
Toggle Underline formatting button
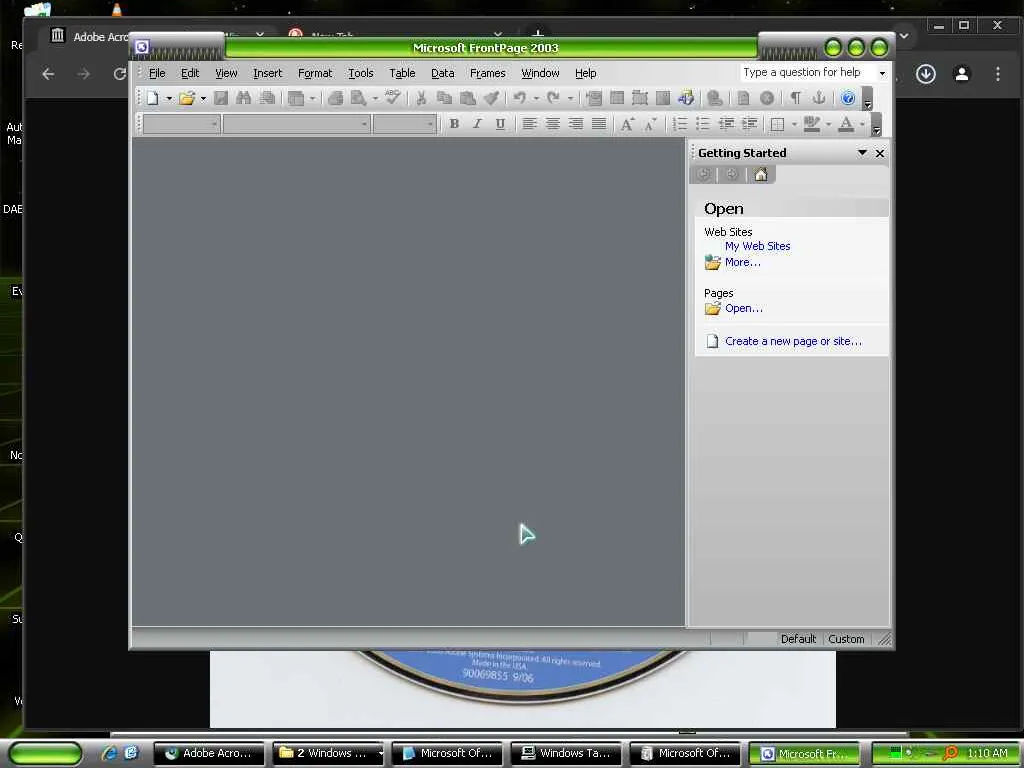500,124
